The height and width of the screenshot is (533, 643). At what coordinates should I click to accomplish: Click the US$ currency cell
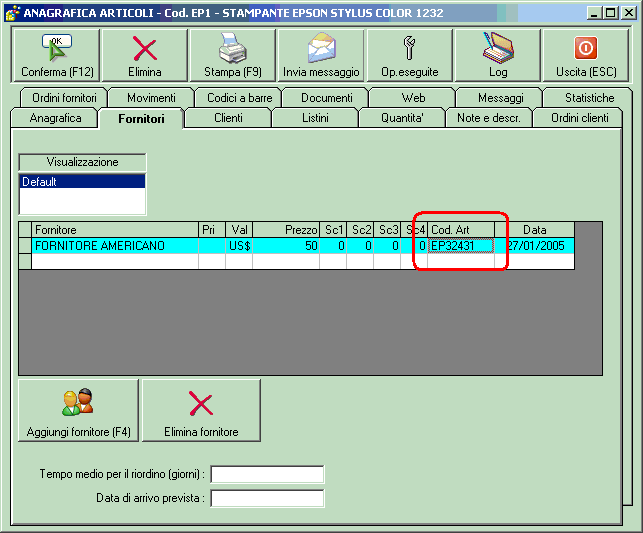click(x=239, y=246)
